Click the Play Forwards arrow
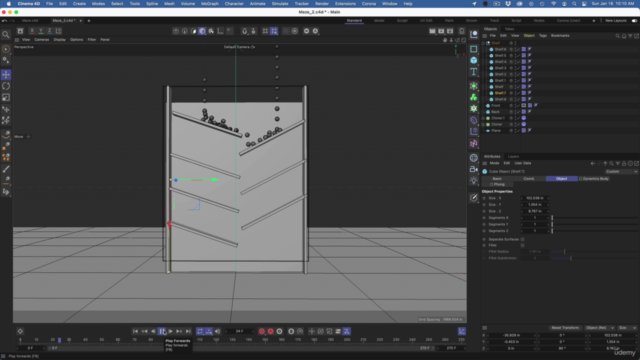The width and height of the screenshot is (640, 360). pyautogui.click(x=171, y=331)
